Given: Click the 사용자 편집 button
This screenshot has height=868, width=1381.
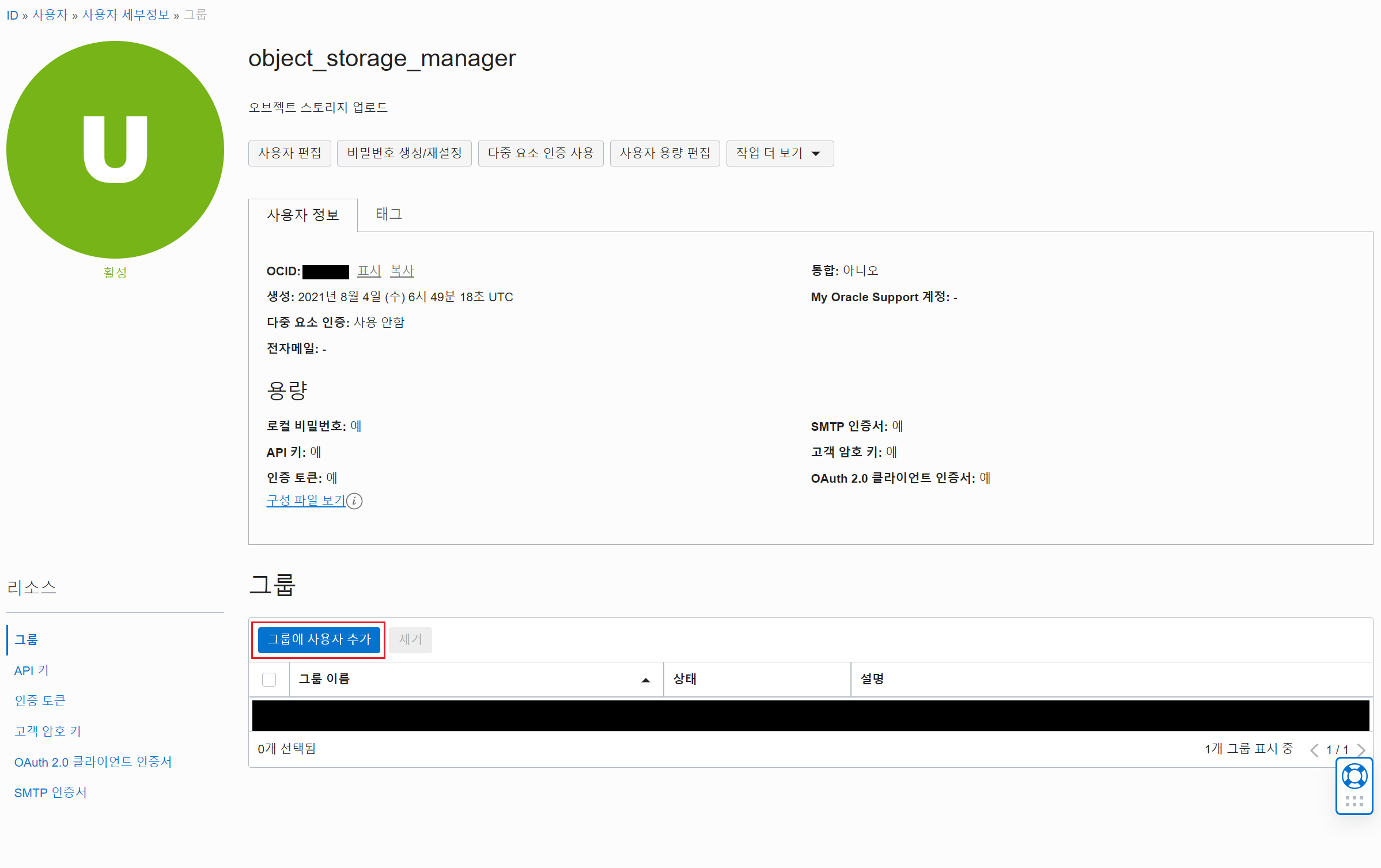Looking at the screenshot, I should pos(289,153).
